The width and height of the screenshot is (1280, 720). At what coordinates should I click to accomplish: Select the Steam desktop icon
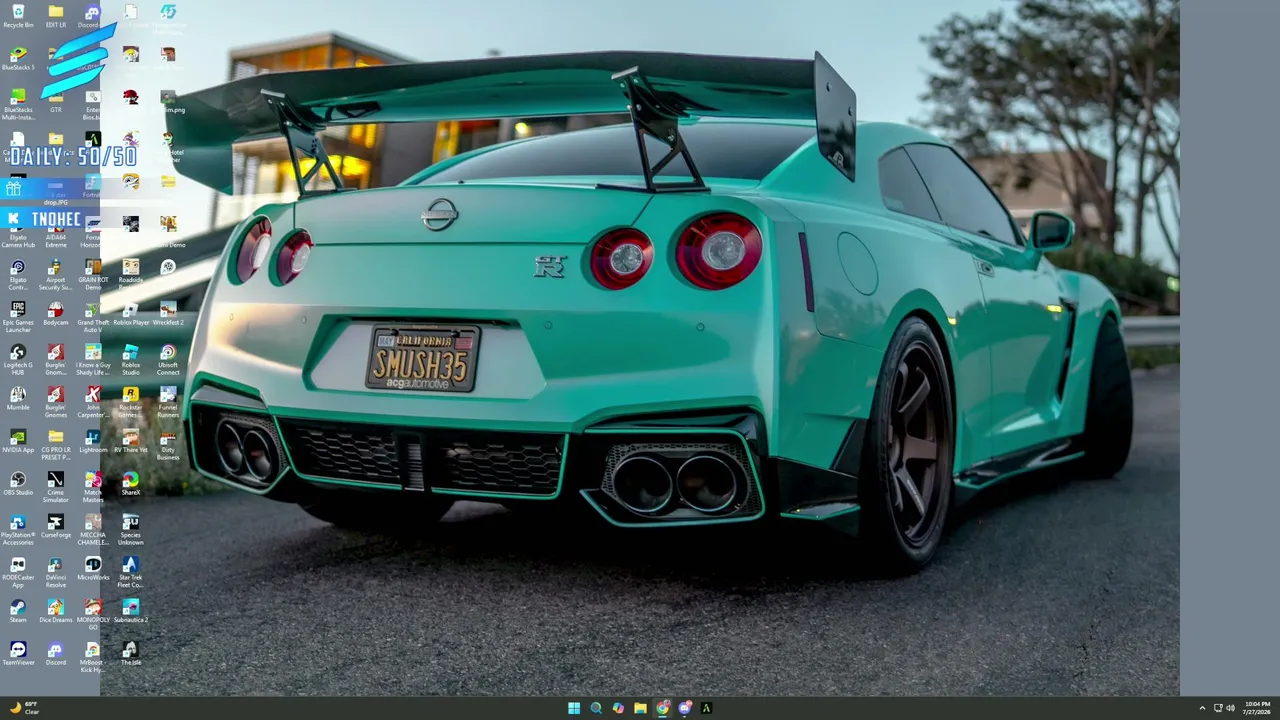tap(18, 611)
